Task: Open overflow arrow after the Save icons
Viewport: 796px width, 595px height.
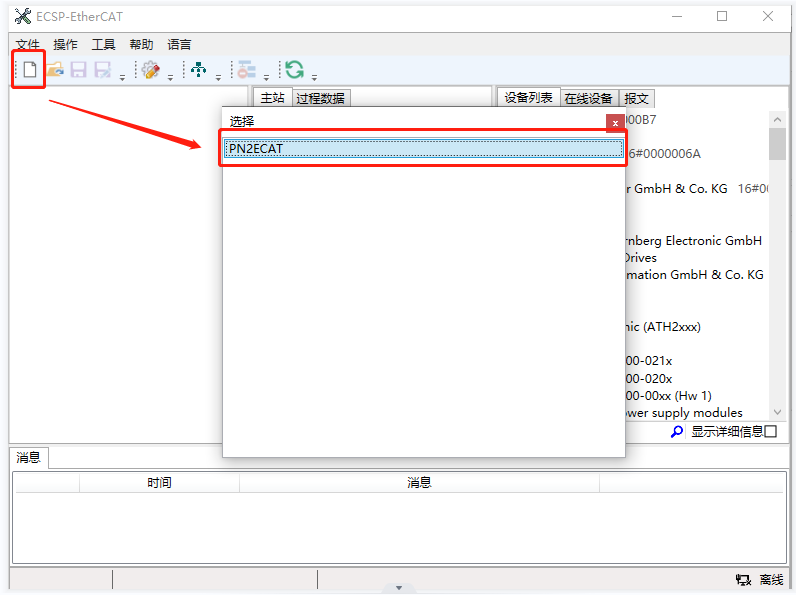Action: tap(122, 78)
